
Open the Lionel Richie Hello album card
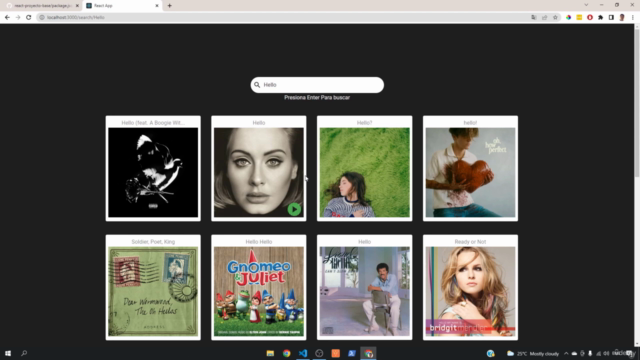364,287
